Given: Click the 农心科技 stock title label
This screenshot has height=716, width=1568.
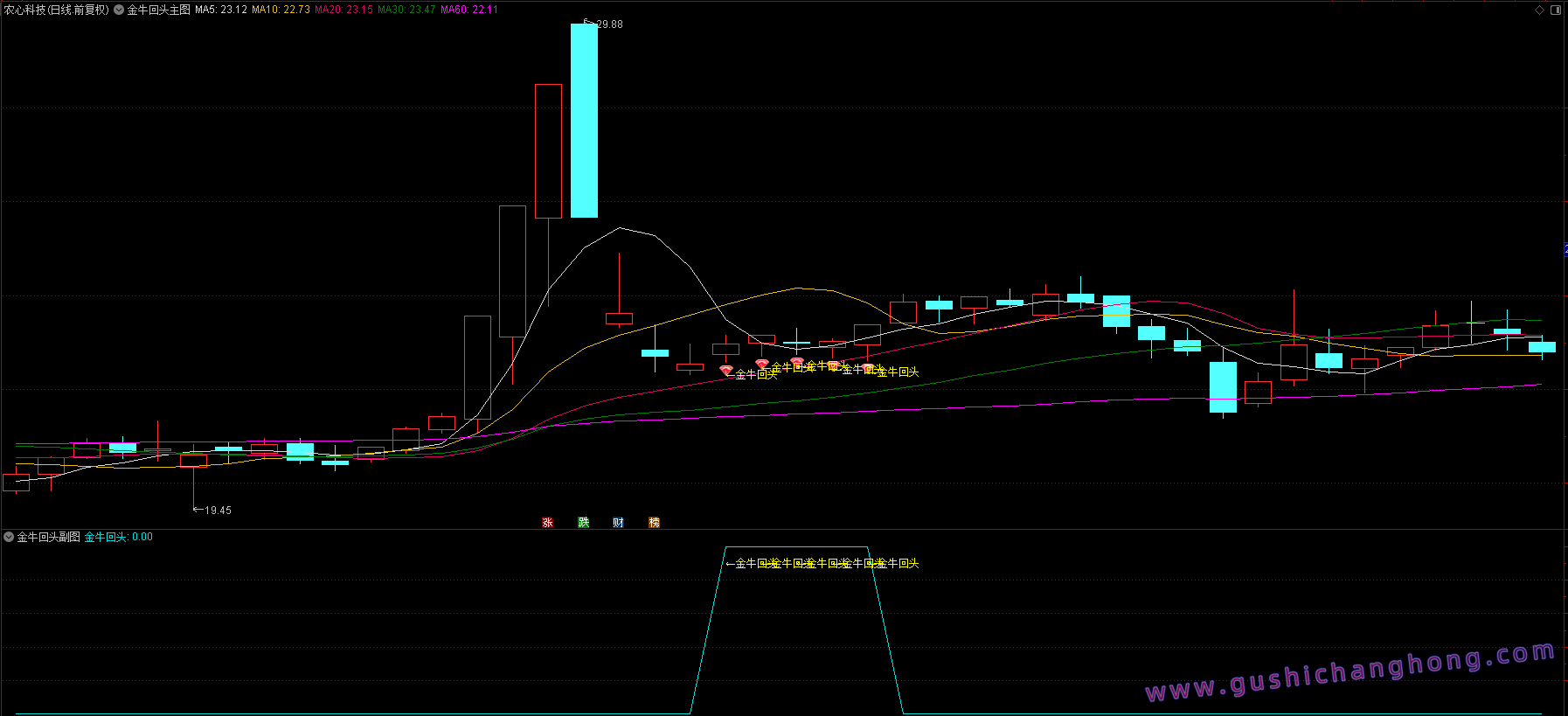Looking at the screenshot, I should pyautogui.click(x=56, y=10).
